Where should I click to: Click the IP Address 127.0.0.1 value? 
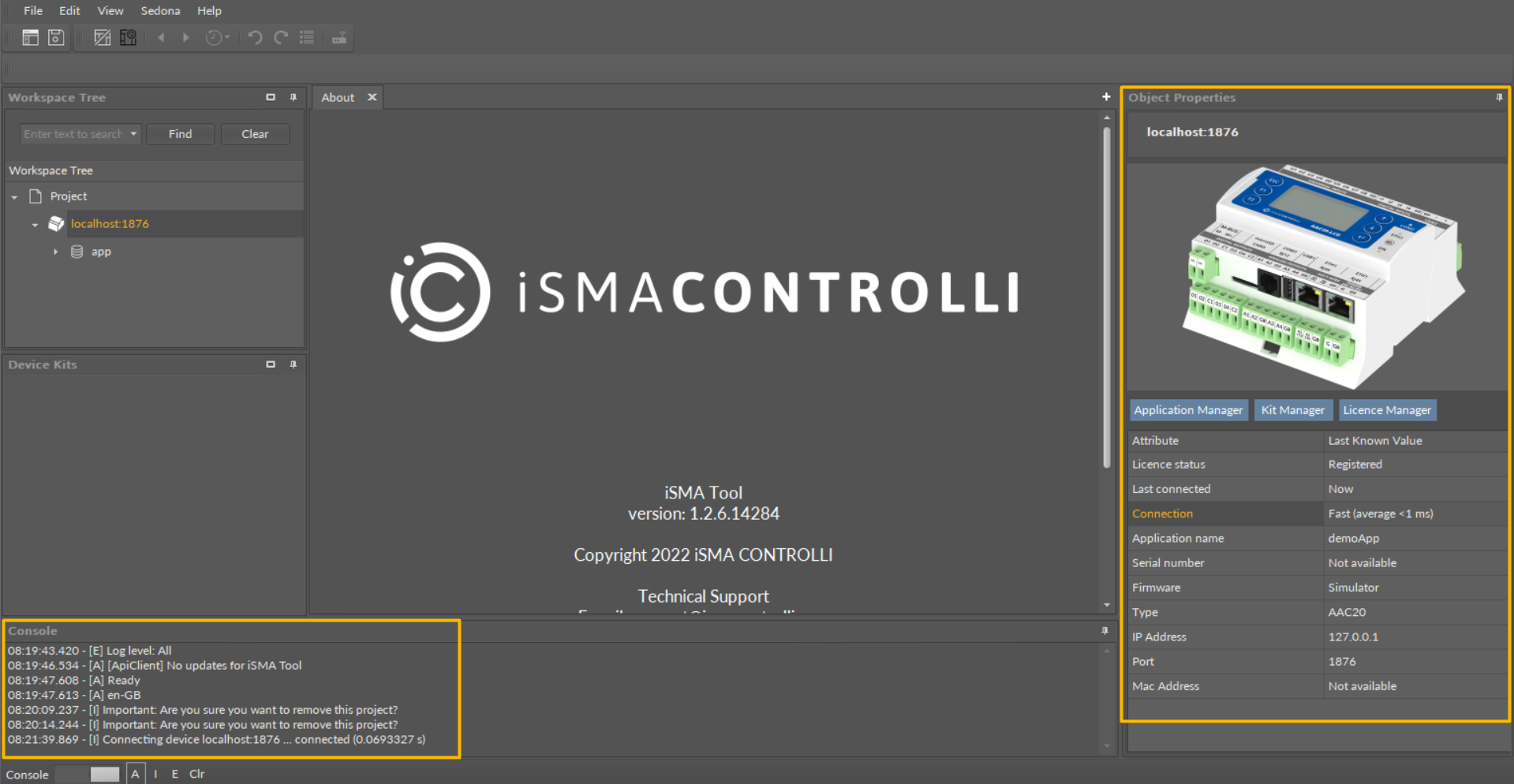pos(1353,637)
